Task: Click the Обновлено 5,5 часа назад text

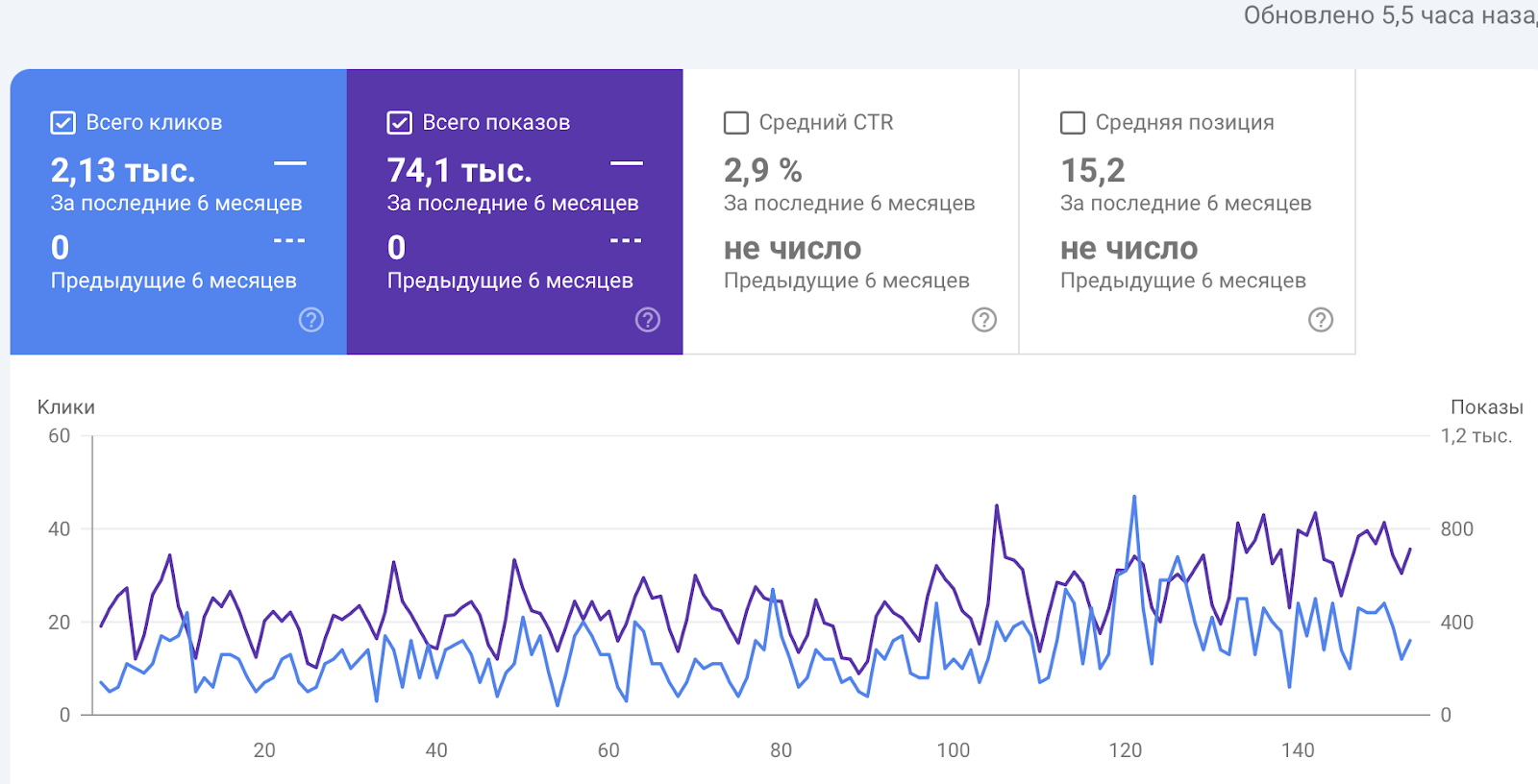Action: tap(1389, 15)
